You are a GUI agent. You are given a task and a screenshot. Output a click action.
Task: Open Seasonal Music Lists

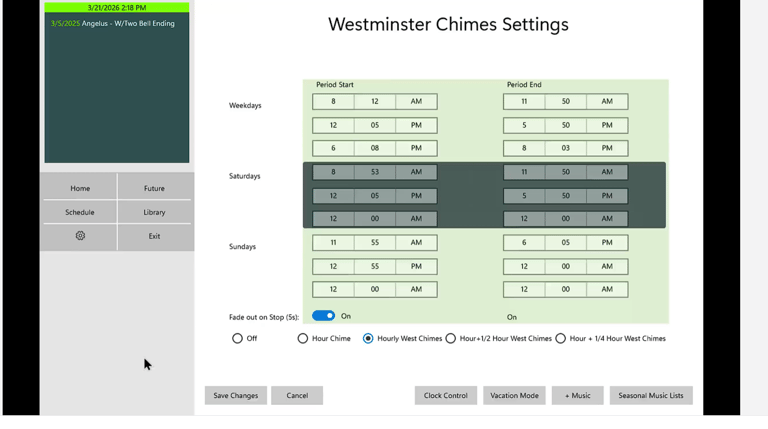pos(651,395)
